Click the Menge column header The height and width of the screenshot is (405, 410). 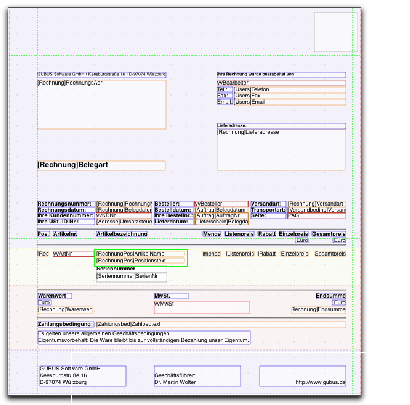click(212, 234)
